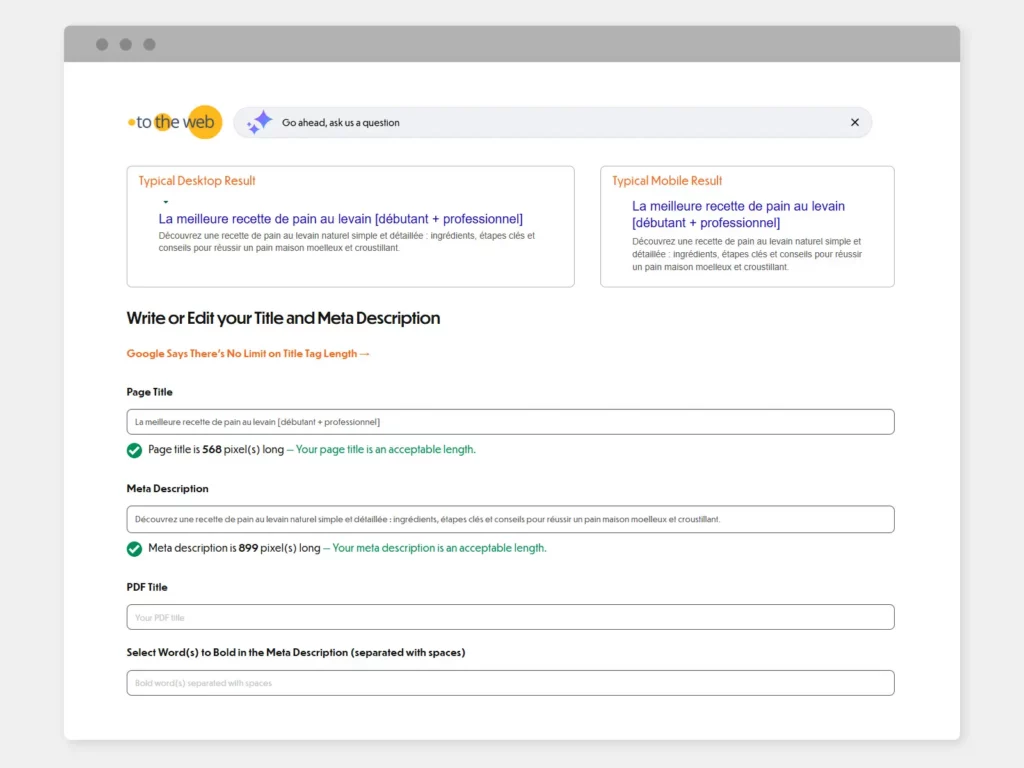1024x768 pixels.
Task: Click the empty PDF Title field
Action: 510,616
